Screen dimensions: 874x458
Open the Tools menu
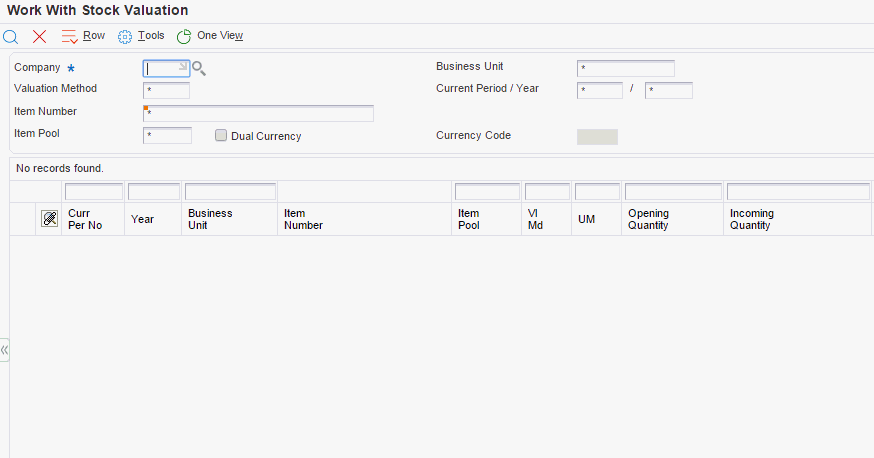(x=151, y=36)
